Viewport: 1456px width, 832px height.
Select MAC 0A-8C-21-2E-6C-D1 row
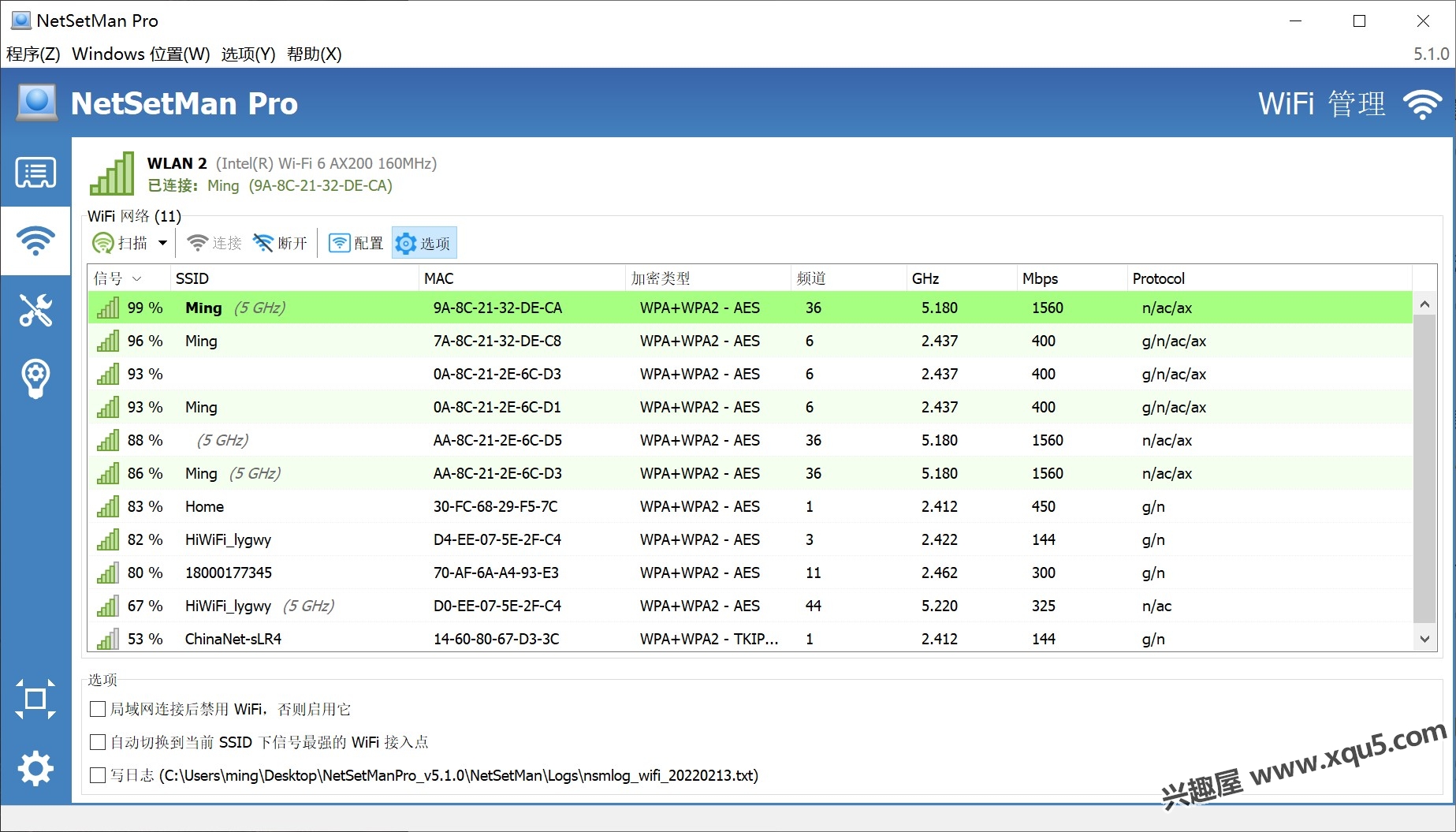750,407
